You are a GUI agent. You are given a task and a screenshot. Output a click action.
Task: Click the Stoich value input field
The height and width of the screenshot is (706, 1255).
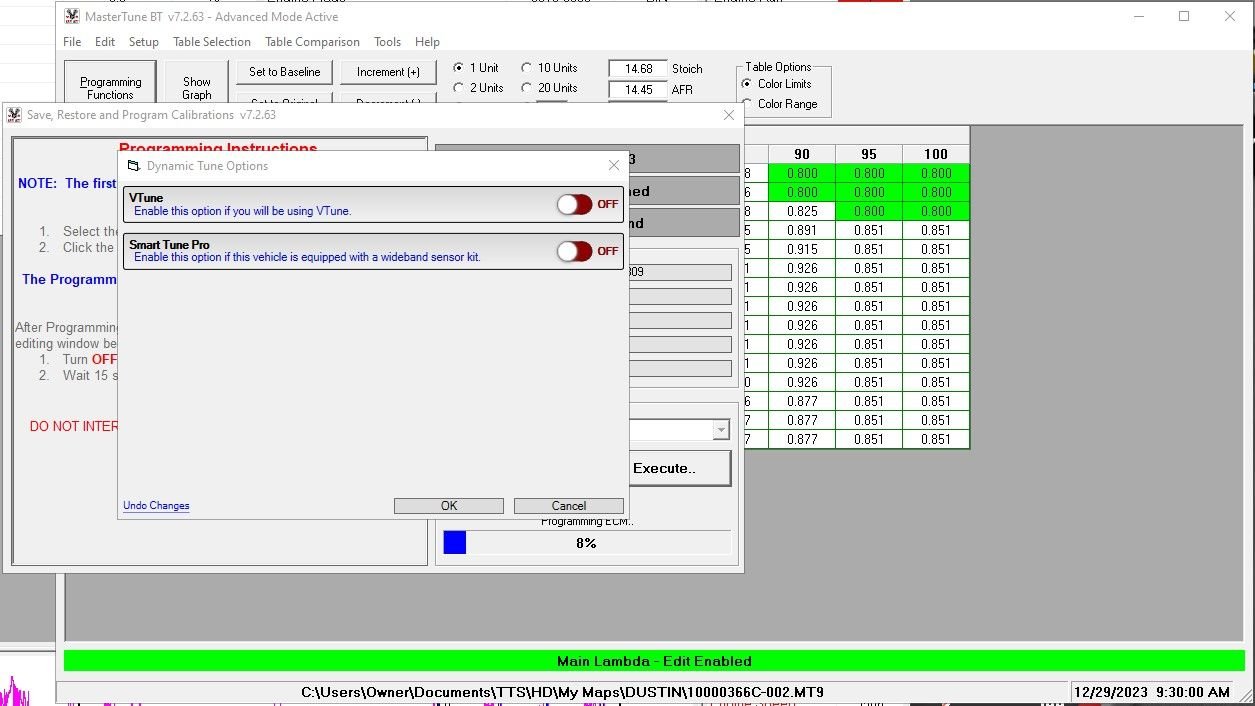coord(638,69)
